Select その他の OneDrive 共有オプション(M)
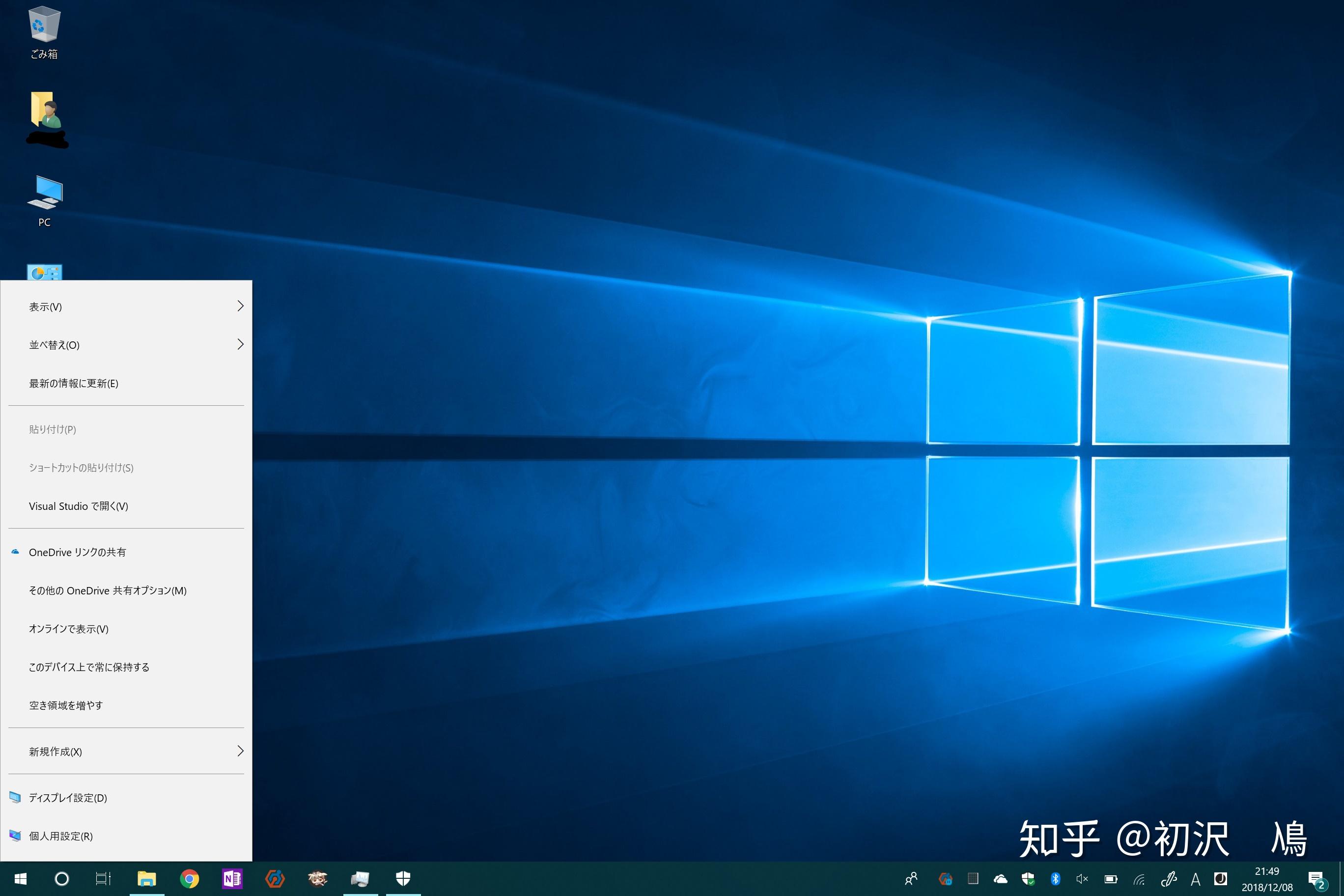 [126, 590]
